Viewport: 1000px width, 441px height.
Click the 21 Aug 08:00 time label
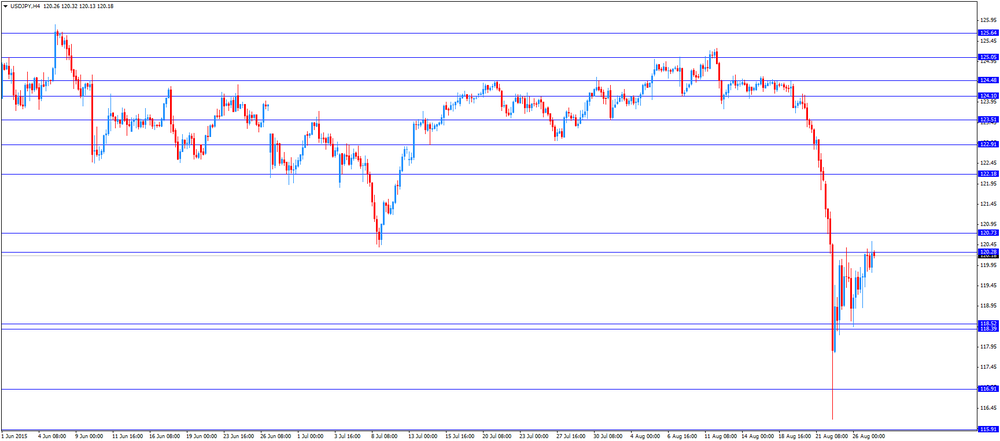[832, 437]
